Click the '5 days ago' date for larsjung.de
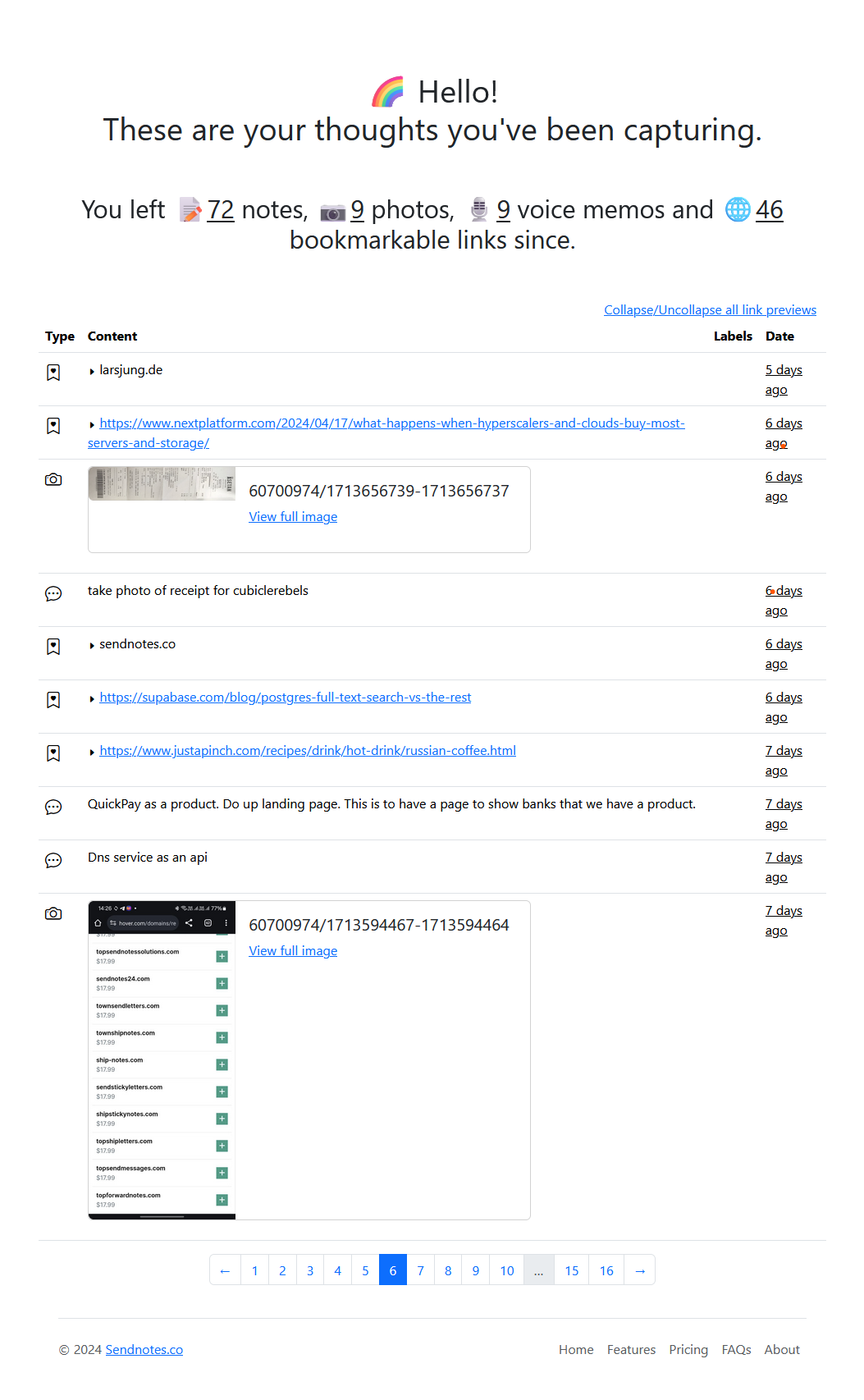This screenshot has width=864, height=1400. point(784,380)
